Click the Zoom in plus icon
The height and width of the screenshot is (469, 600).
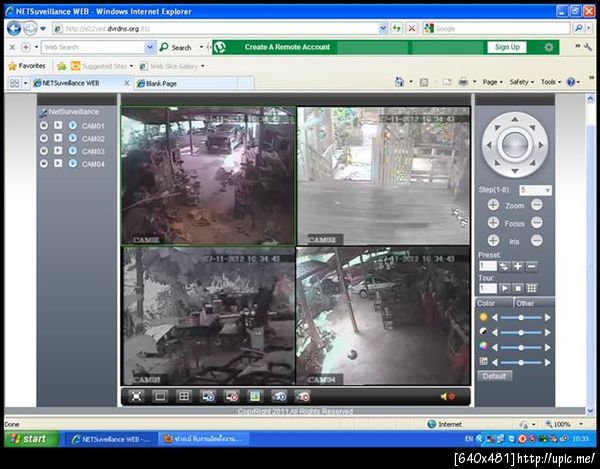493,205
